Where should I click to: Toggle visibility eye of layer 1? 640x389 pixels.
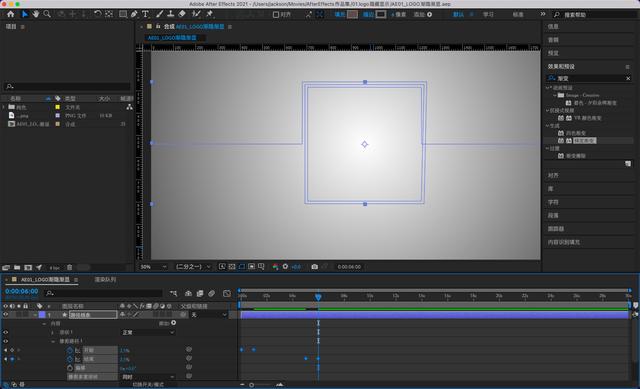(x=6, y=315)
